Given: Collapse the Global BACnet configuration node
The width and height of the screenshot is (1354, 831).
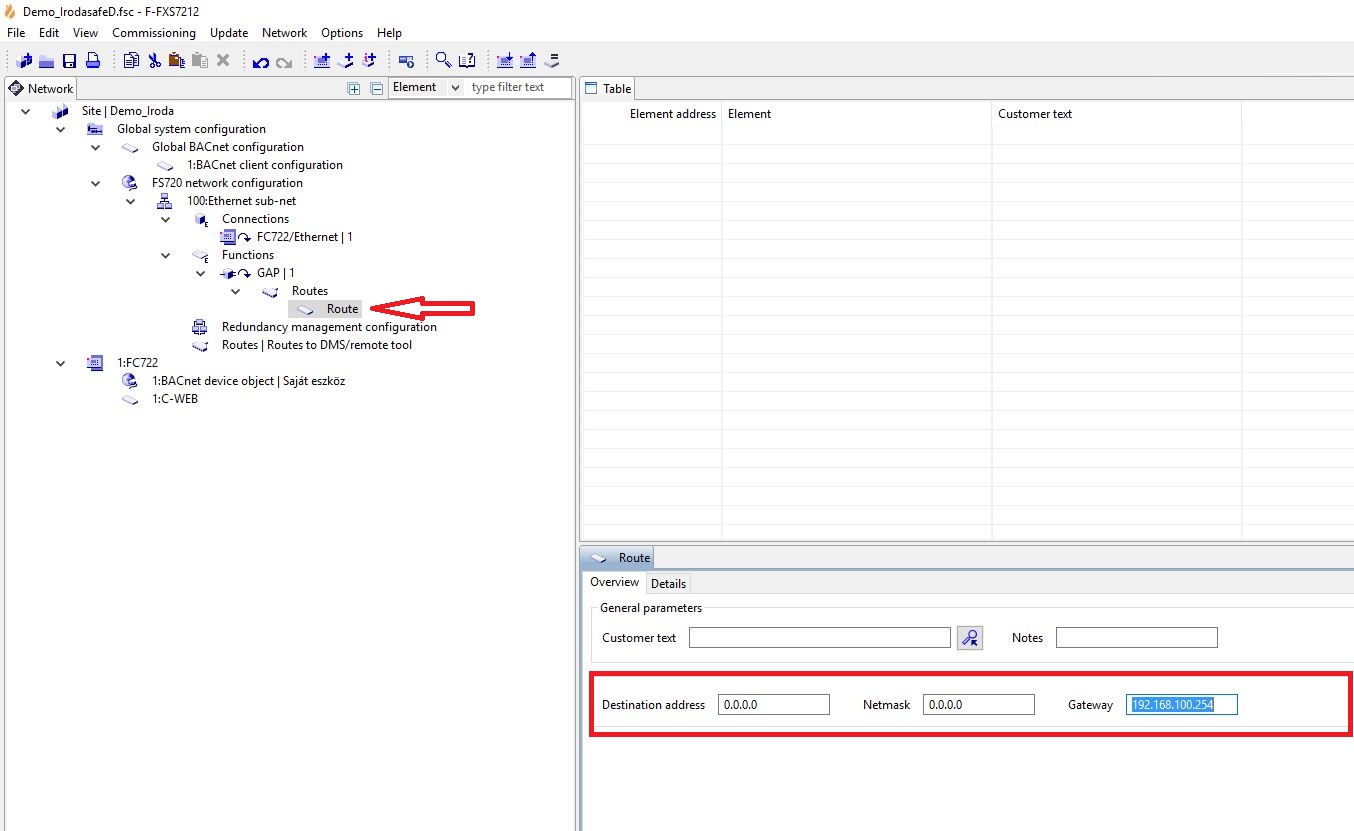Looking at the screenshot, I should coord(96,147).
